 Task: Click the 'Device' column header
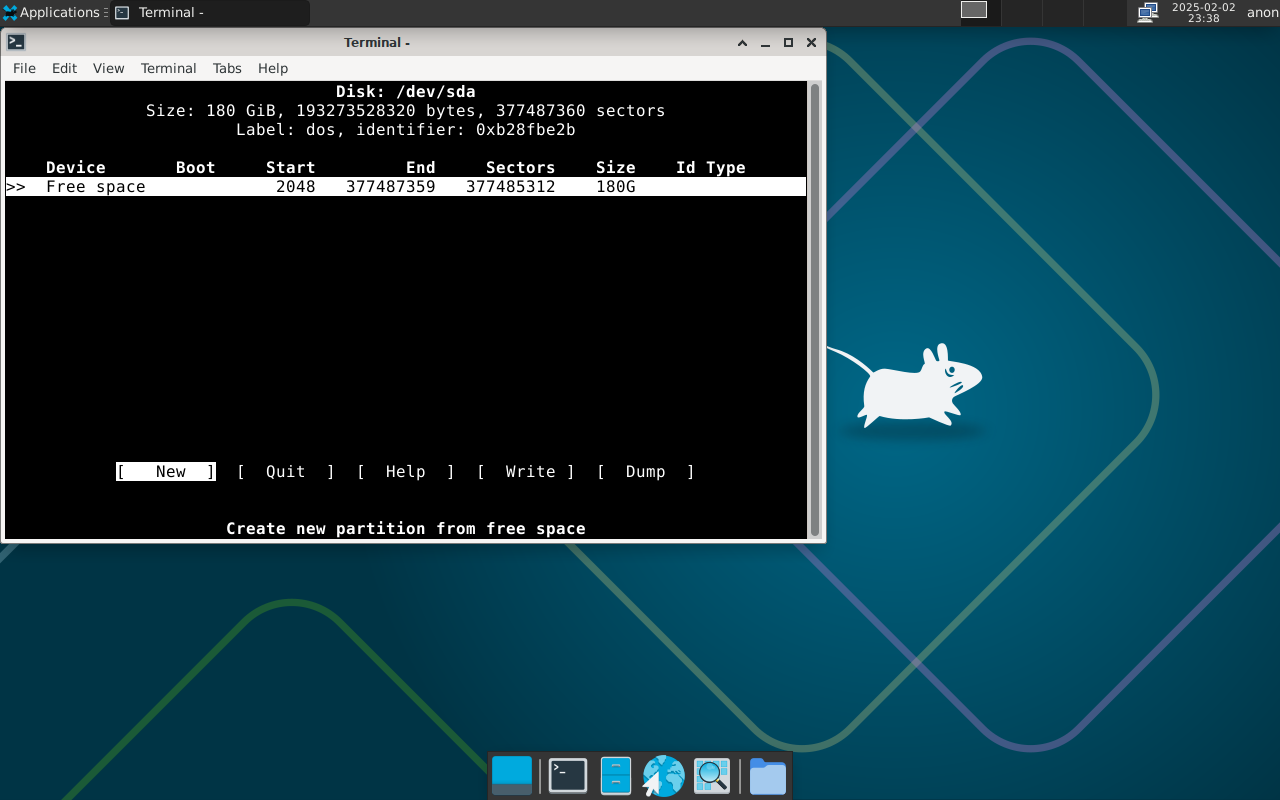pyautogui.click(x=76, y=168)
